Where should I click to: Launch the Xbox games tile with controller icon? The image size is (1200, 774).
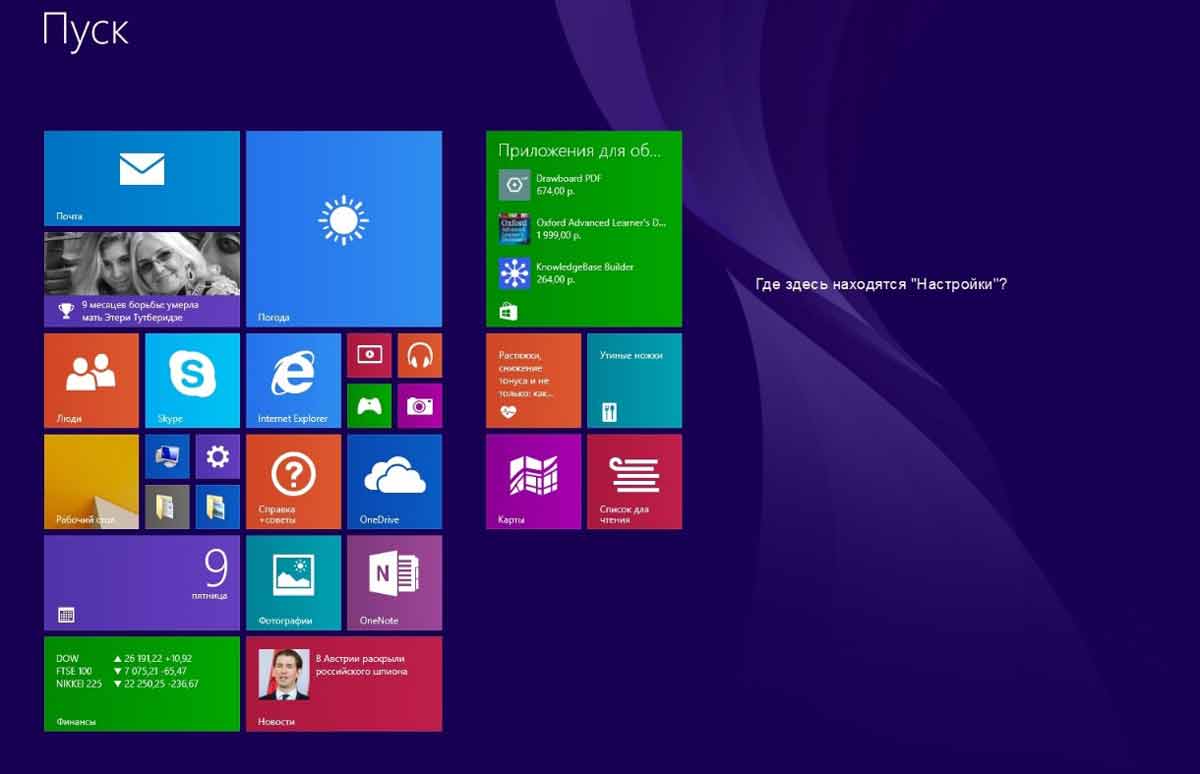tap(369, 405)
